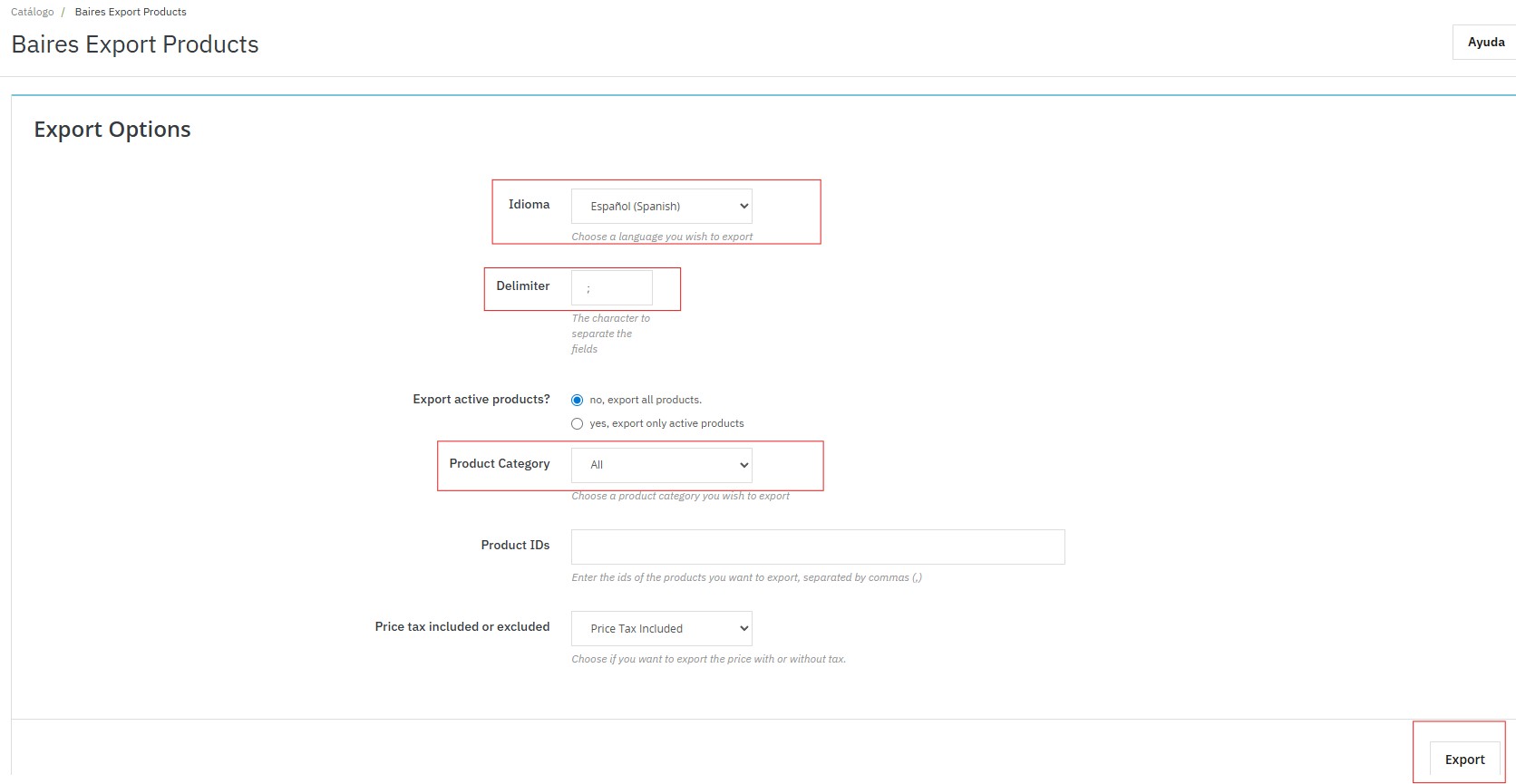Click the Delimiter input field
The height and width of the screenshot is (784, 1516).
click(x=612, y=287)
